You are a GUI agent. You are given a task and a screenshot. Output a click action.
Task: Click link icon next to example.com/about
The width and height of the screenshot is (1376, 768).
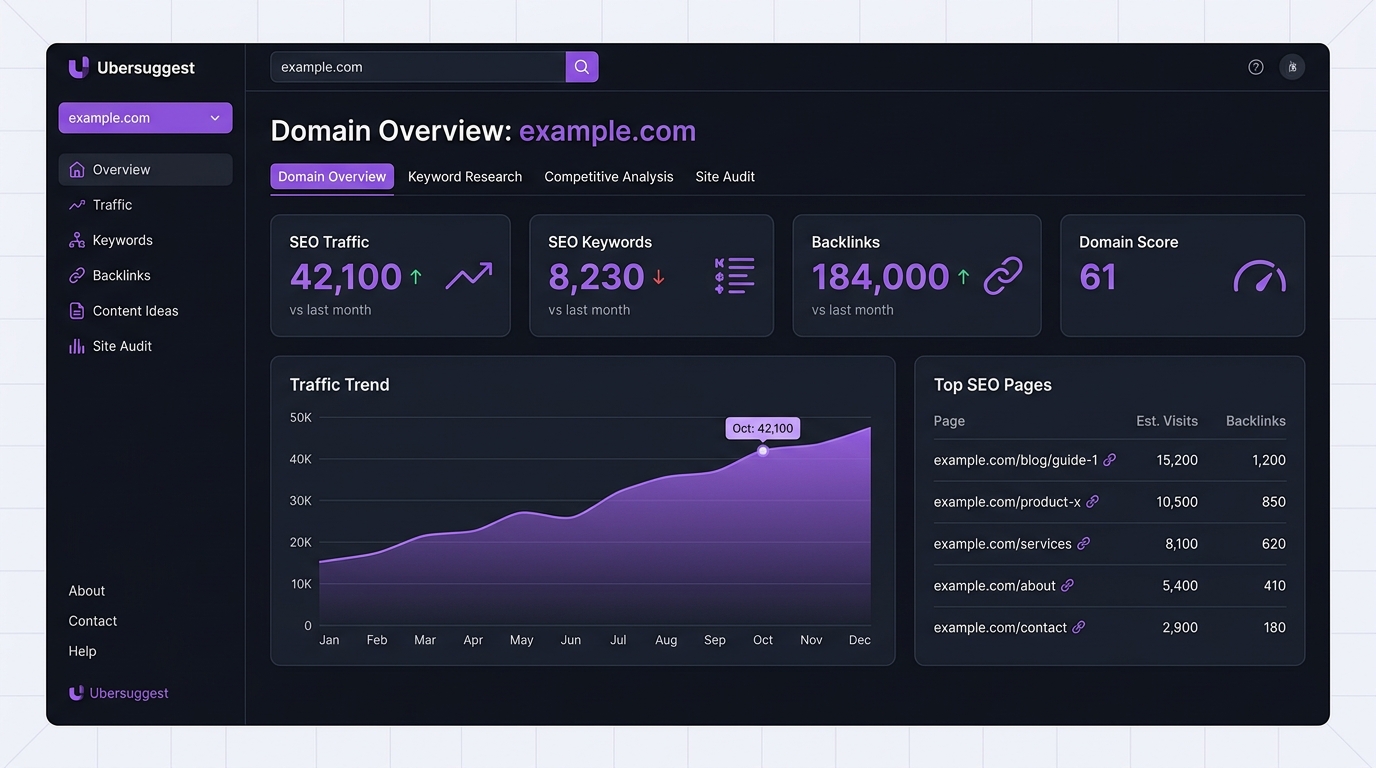click(x=1067, y=586)
